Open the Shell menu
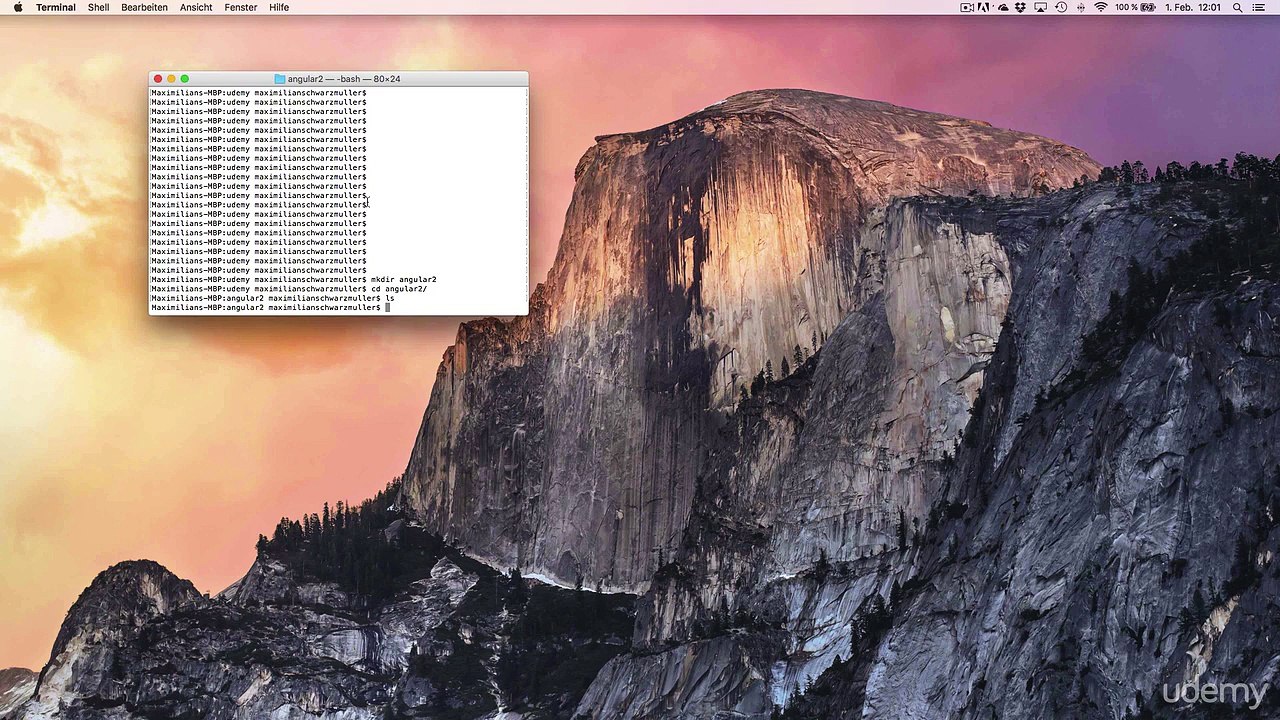The image size is (1280, 720). click(99, 7)
